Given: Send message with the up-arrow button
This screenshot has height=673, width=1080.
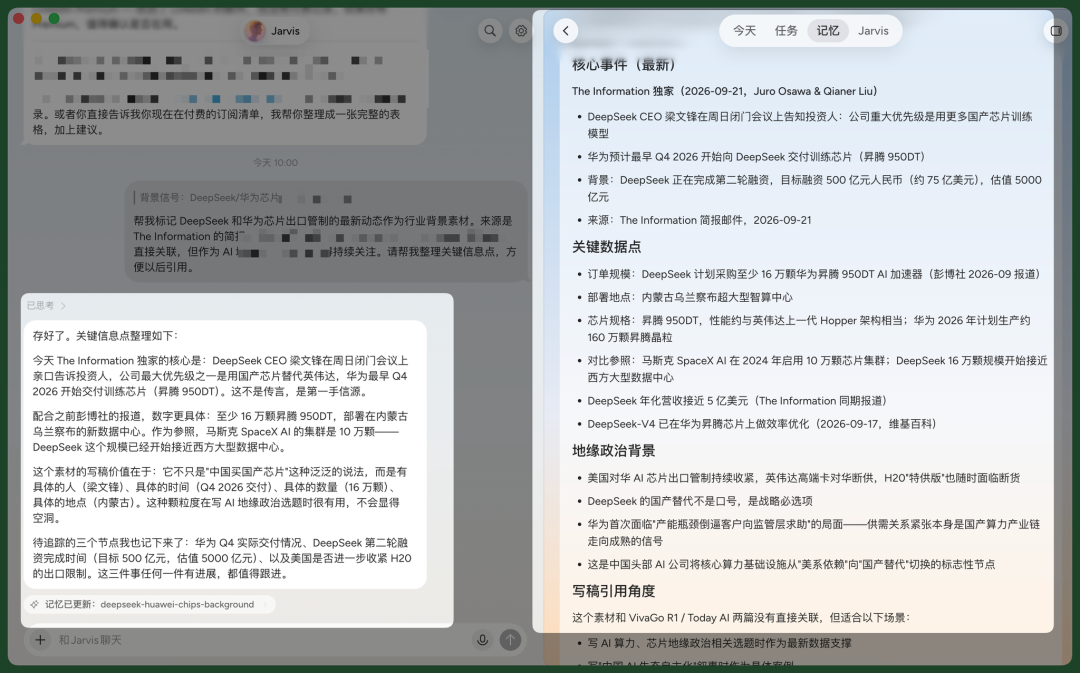Looking at the screenshot, I should pos(510,640).
